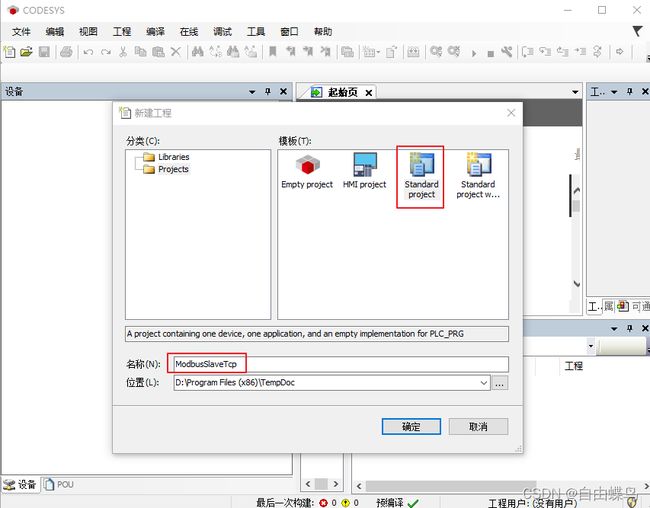This screenshot has height=508, width=650.
Task: Click the Delete X toolbar icon
Action: 176,52
